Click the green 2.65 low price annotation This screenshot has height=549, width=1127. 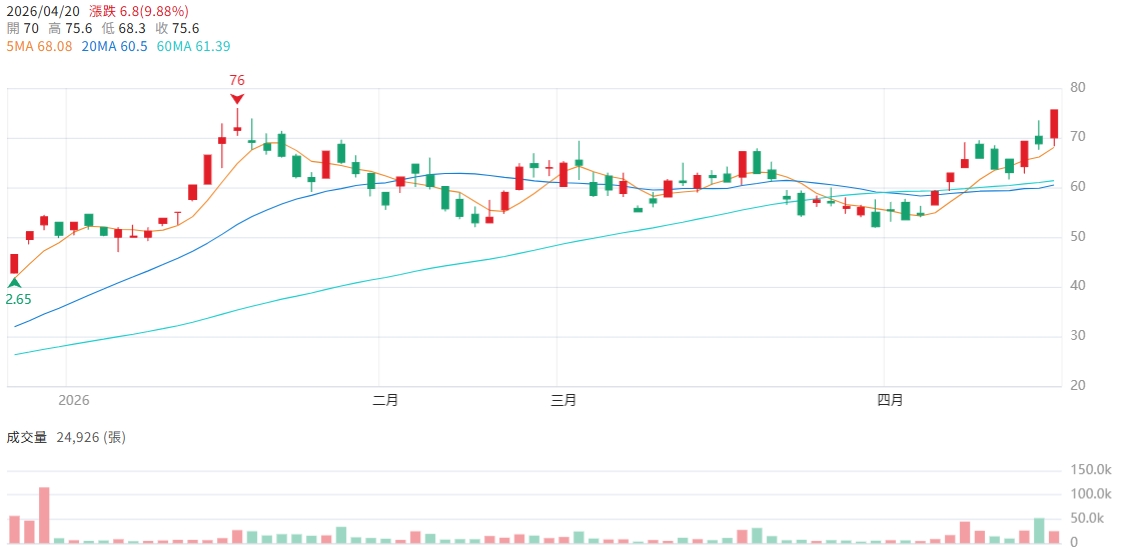(17, 299)
